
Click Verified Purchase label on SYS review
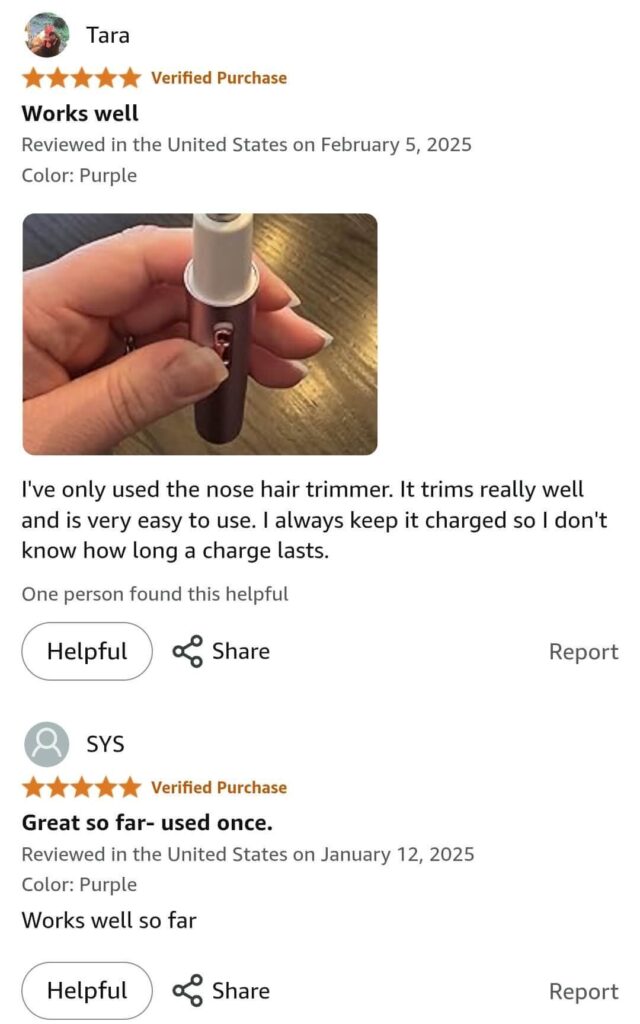tap(219, 788)
